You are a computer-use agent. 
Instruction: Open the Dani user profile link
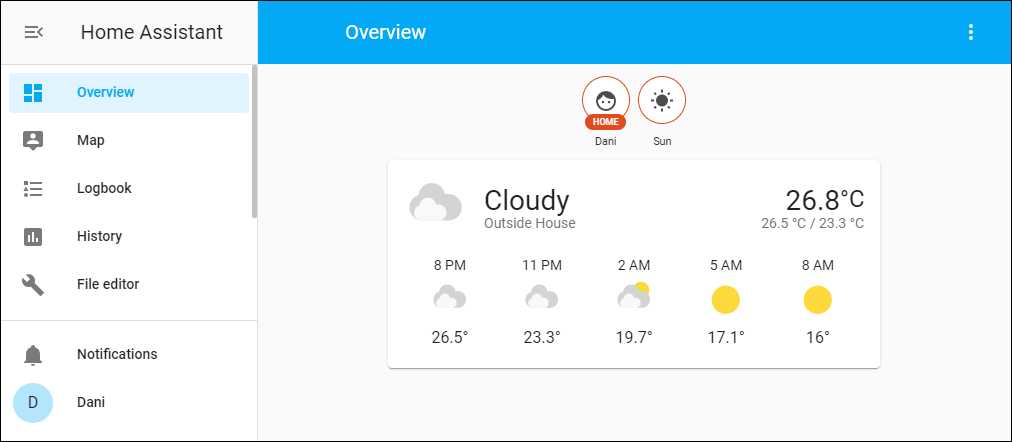click(129, 403)
